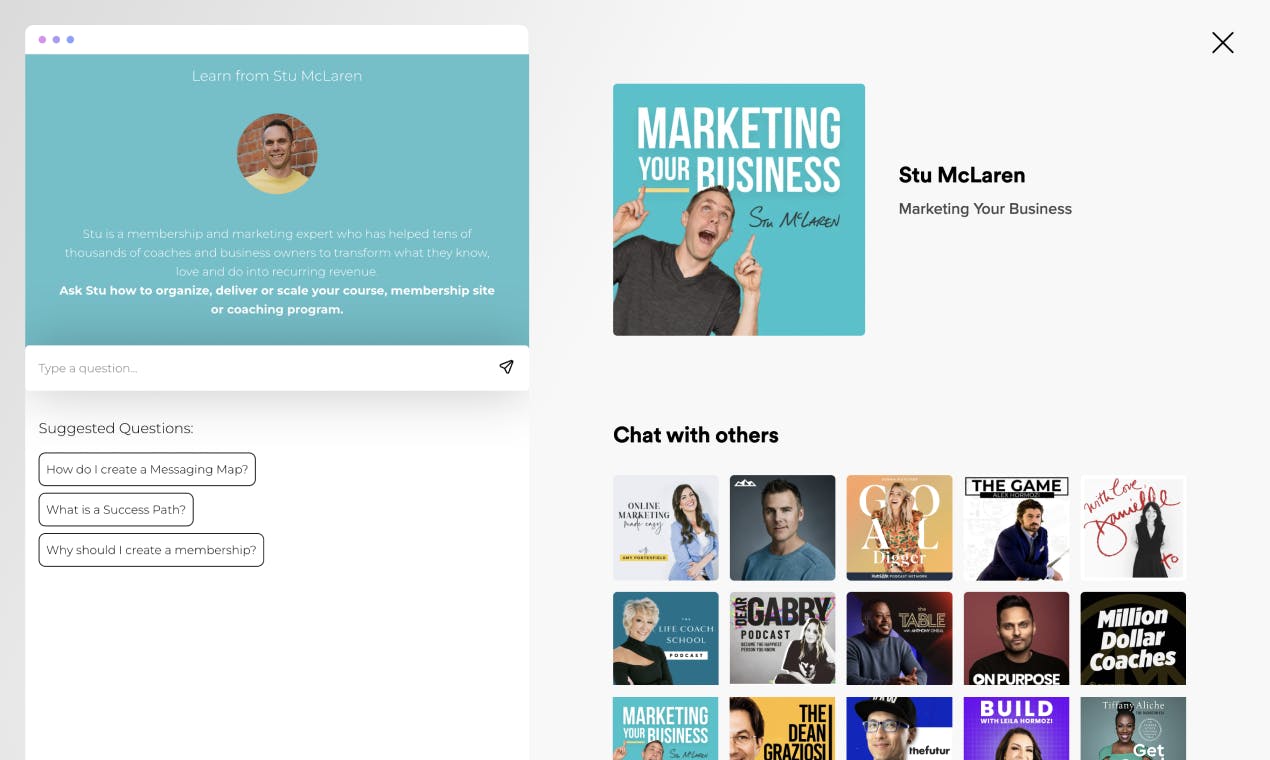This screenshot has height=760, width=1270.
Task: Click the 'Suggested Questions:' label
Action: 116,428
